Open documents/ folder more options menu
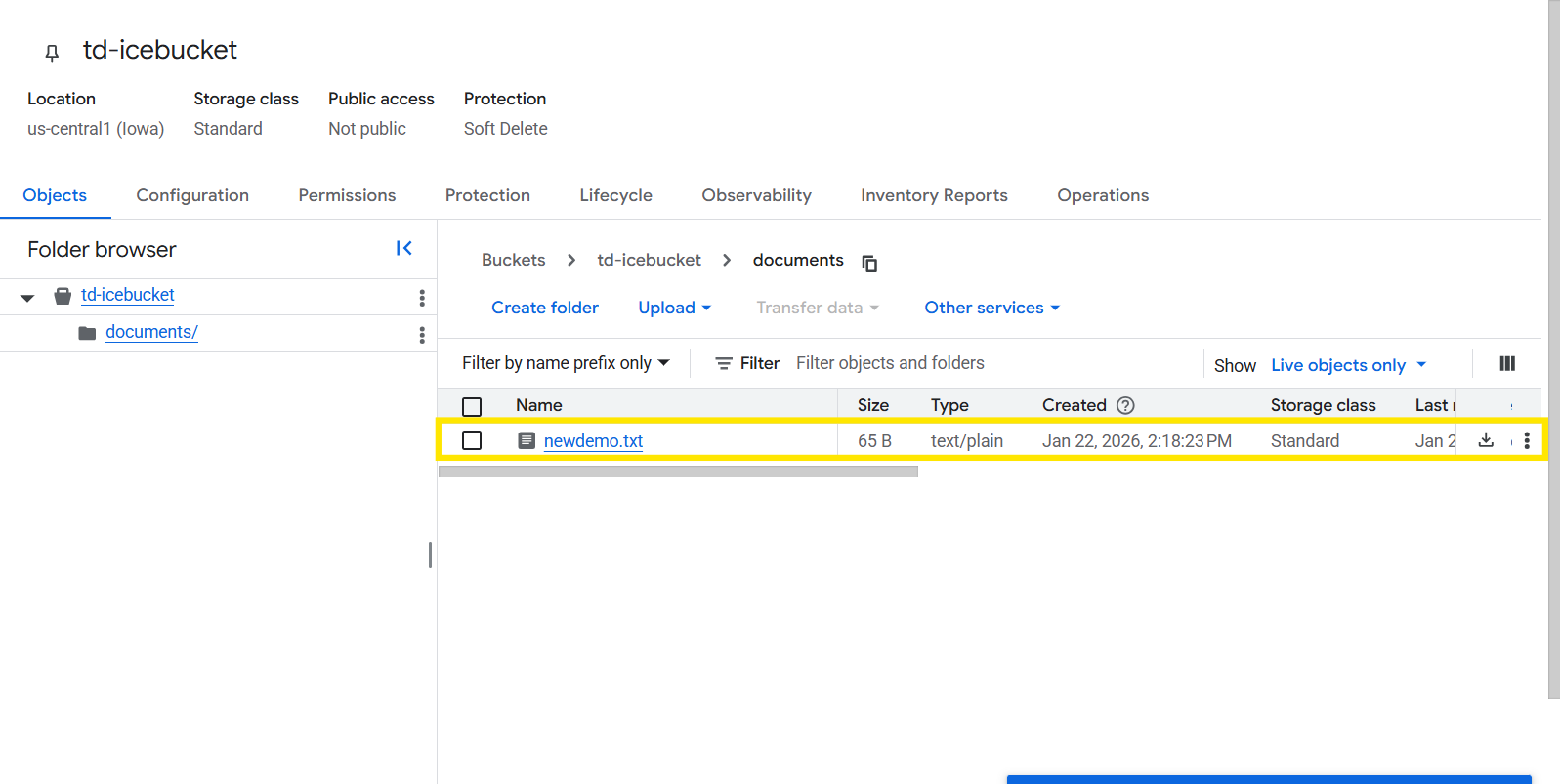1560x784 pixels. coord(421,335)
